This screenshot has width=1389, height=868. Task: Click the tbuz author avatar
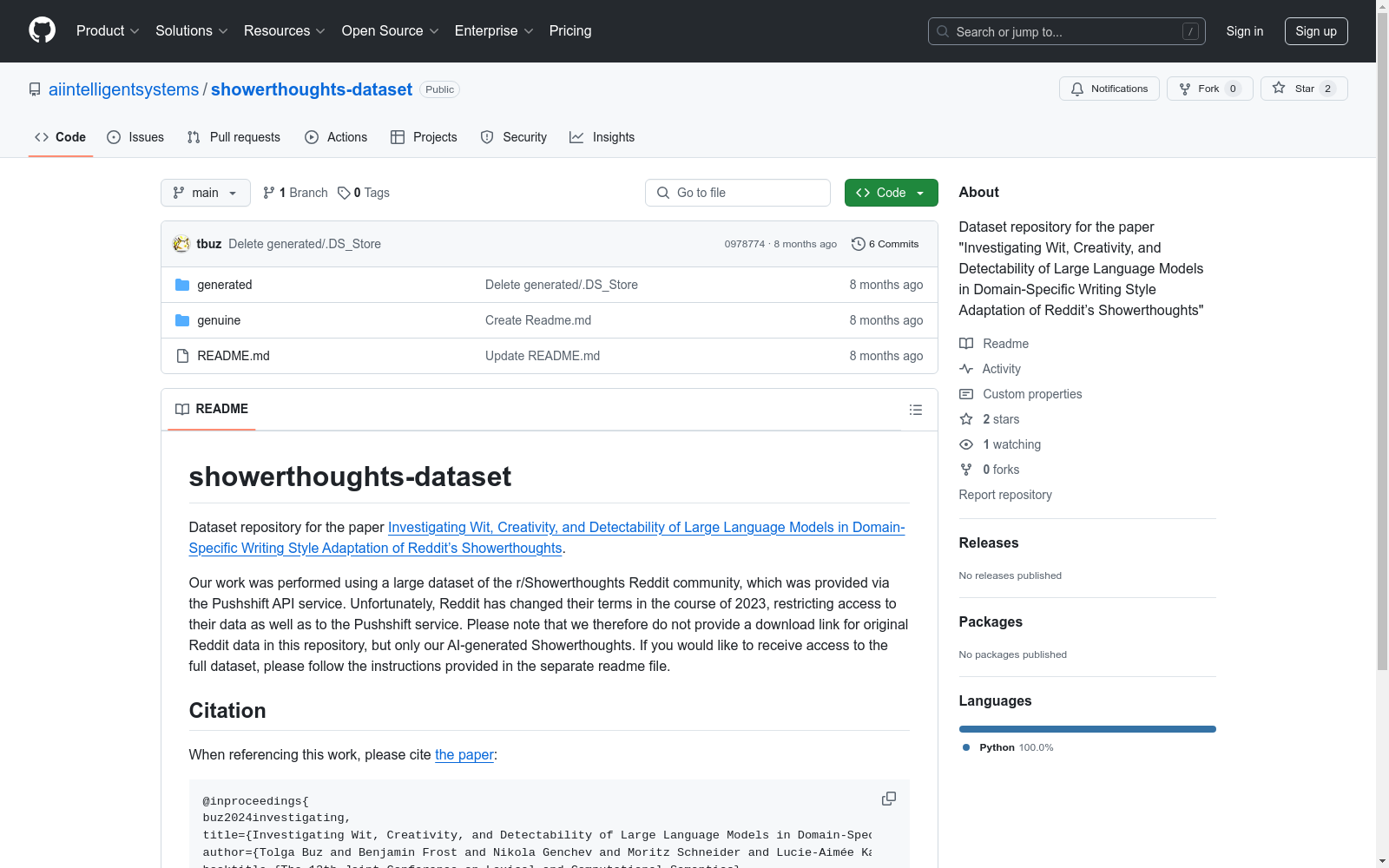tap(181, 244)
